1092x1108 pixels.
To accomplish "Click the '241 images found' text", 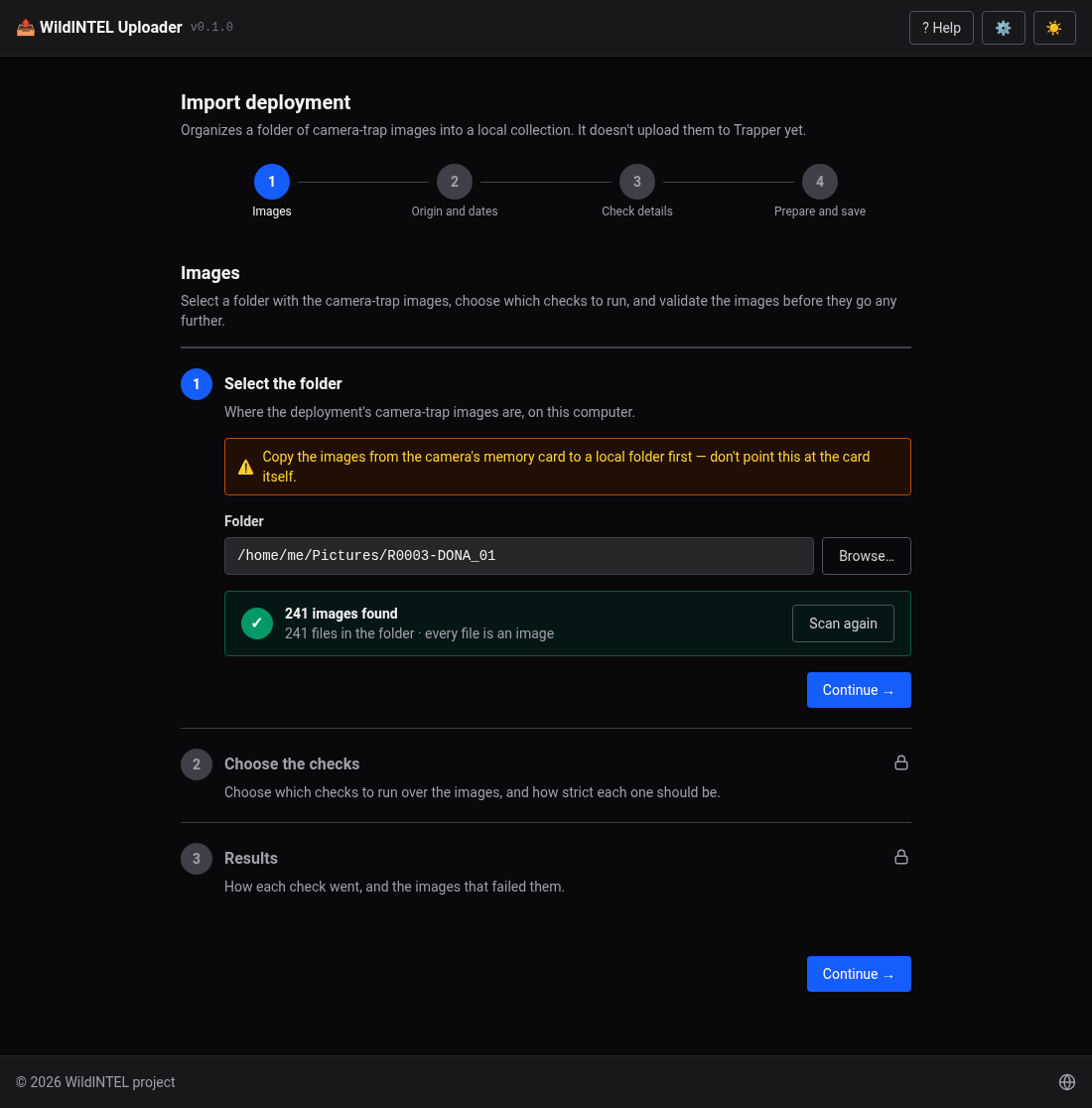I will 341,614.
